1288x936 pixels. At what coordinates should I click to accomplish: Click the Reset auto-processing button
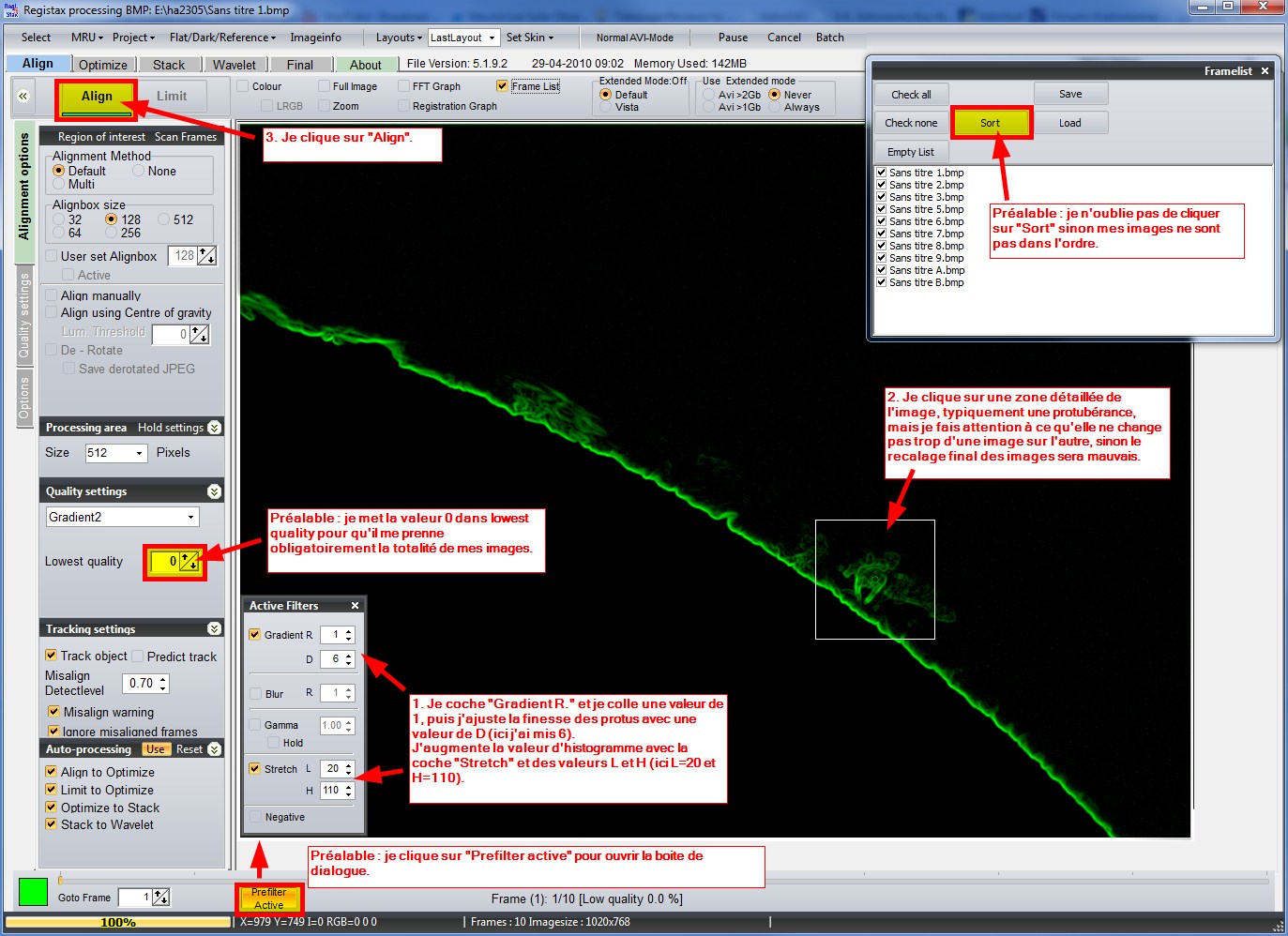189,749
